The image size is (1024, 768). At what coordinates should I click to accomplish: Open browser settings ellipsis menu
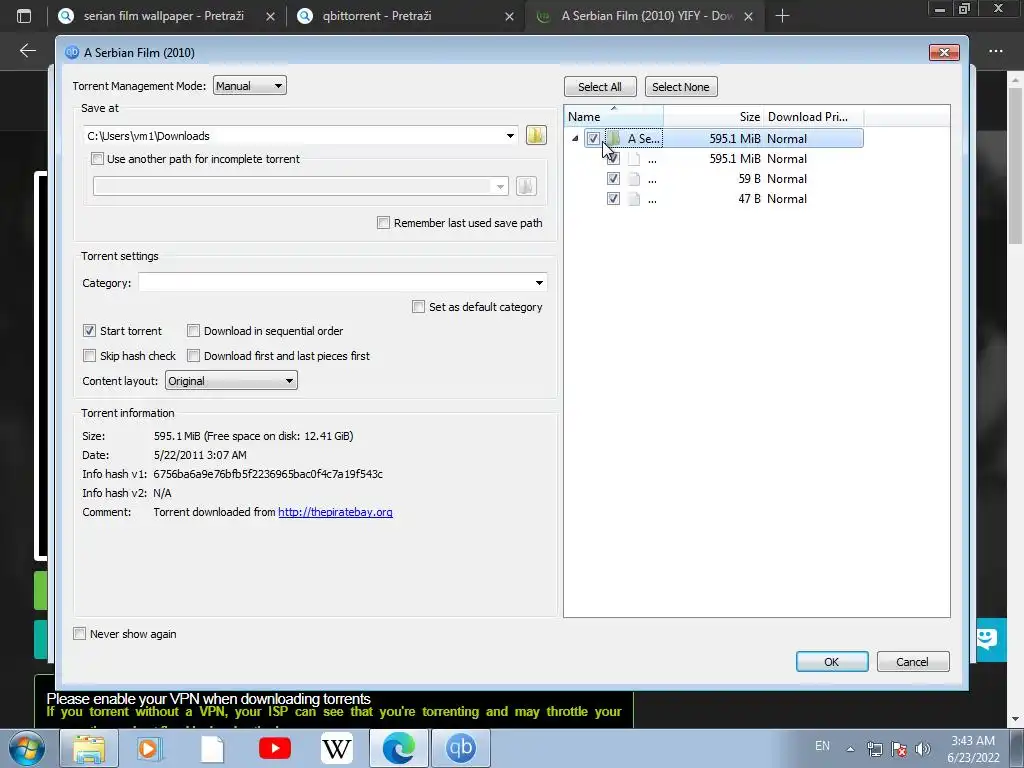(995, 51)
